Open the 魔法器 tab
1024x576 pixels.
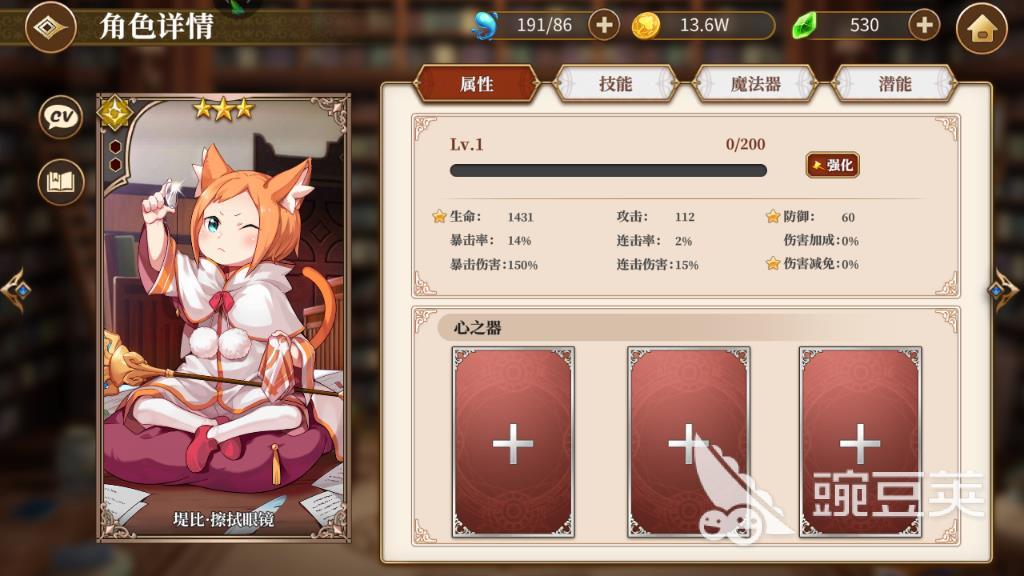tap(756, 84)
